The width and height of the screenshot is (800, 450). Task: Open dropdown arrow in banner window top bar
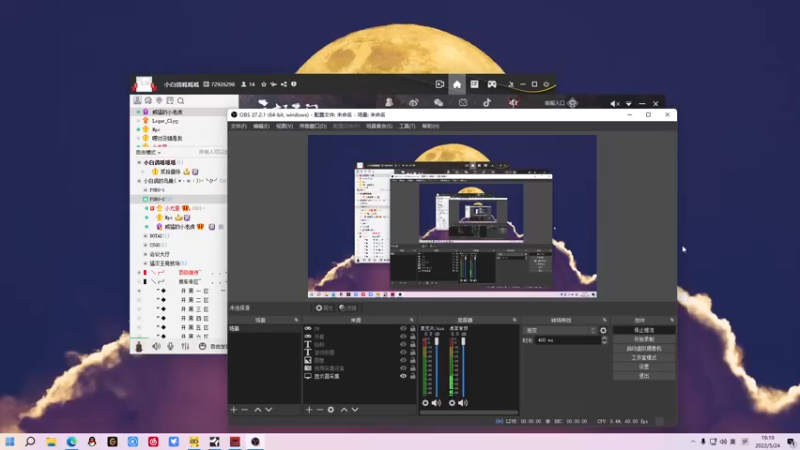point(629,104)
